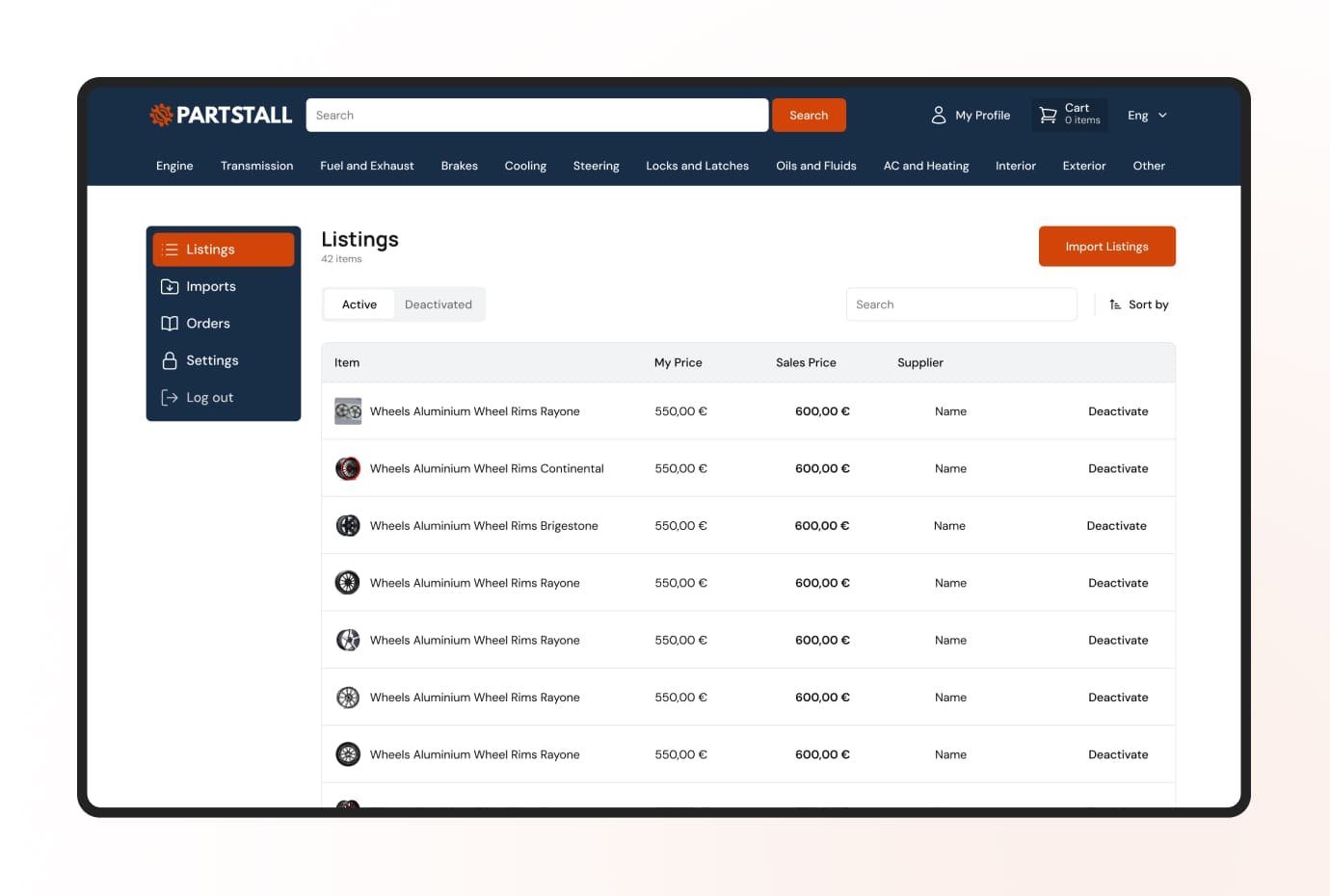Open the Engine category menu
This screenshot has height=896, width=1330.
point(174,166)
